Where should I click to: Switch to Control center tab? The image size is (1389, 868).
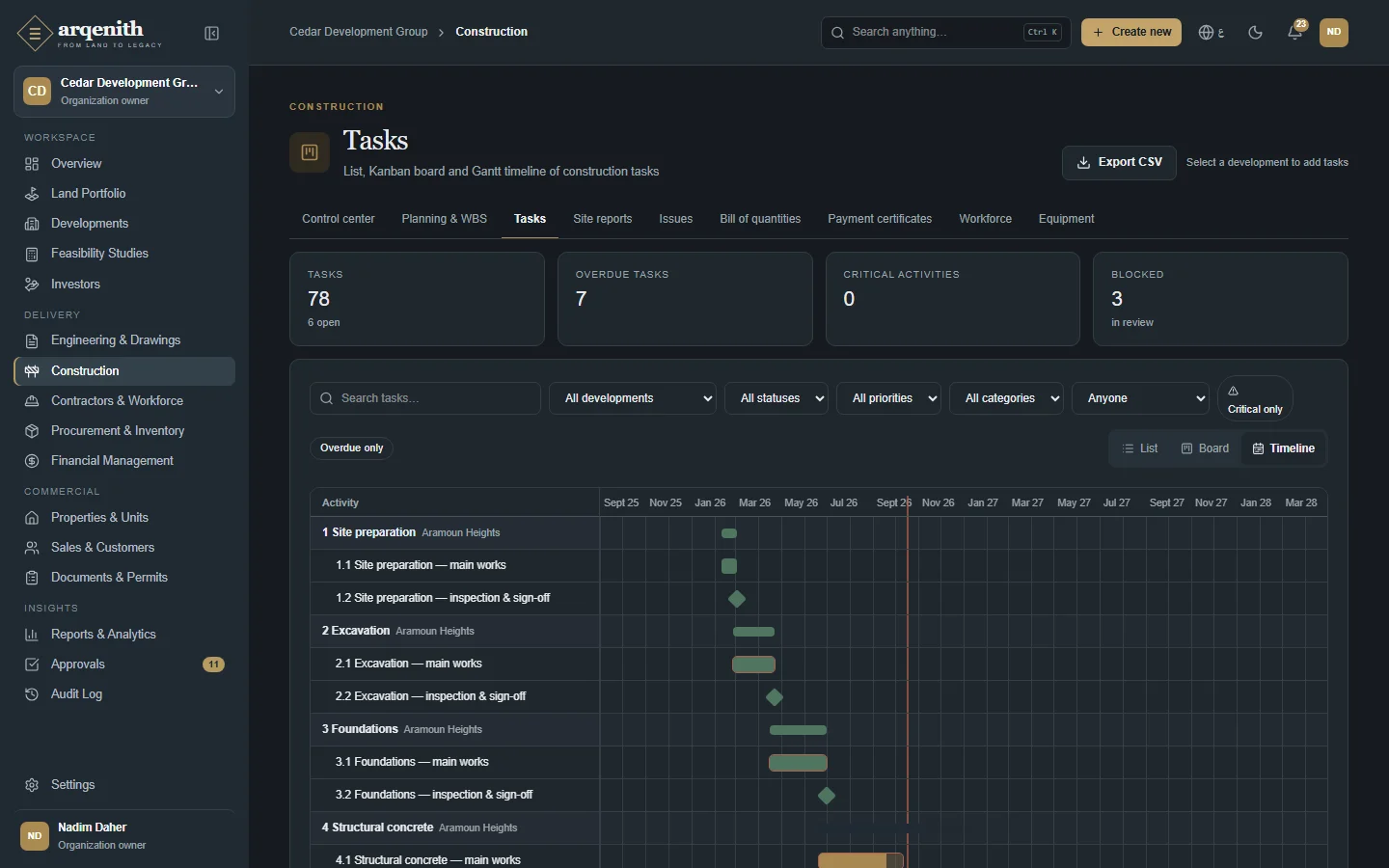(x=339, y=219)
